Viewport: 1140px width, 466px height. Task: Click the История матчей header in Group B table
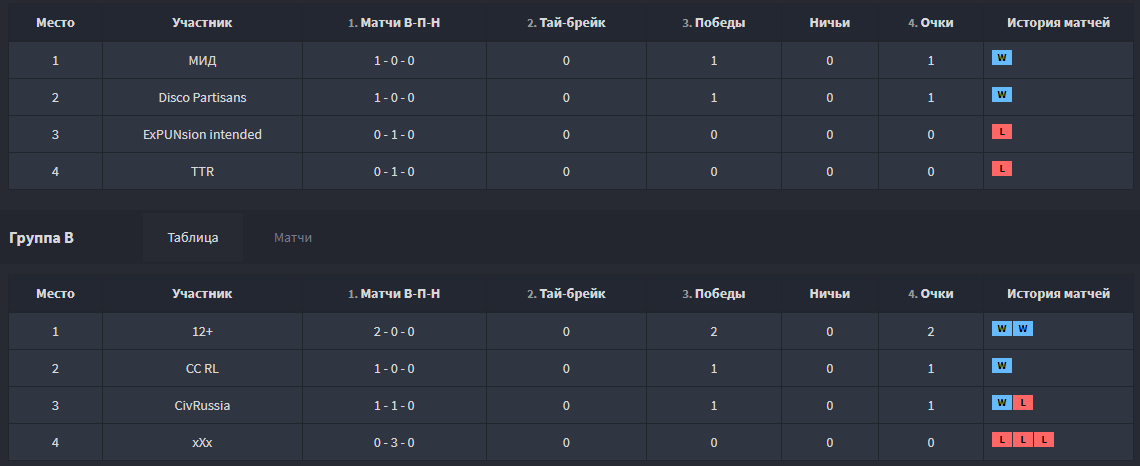1059,294
